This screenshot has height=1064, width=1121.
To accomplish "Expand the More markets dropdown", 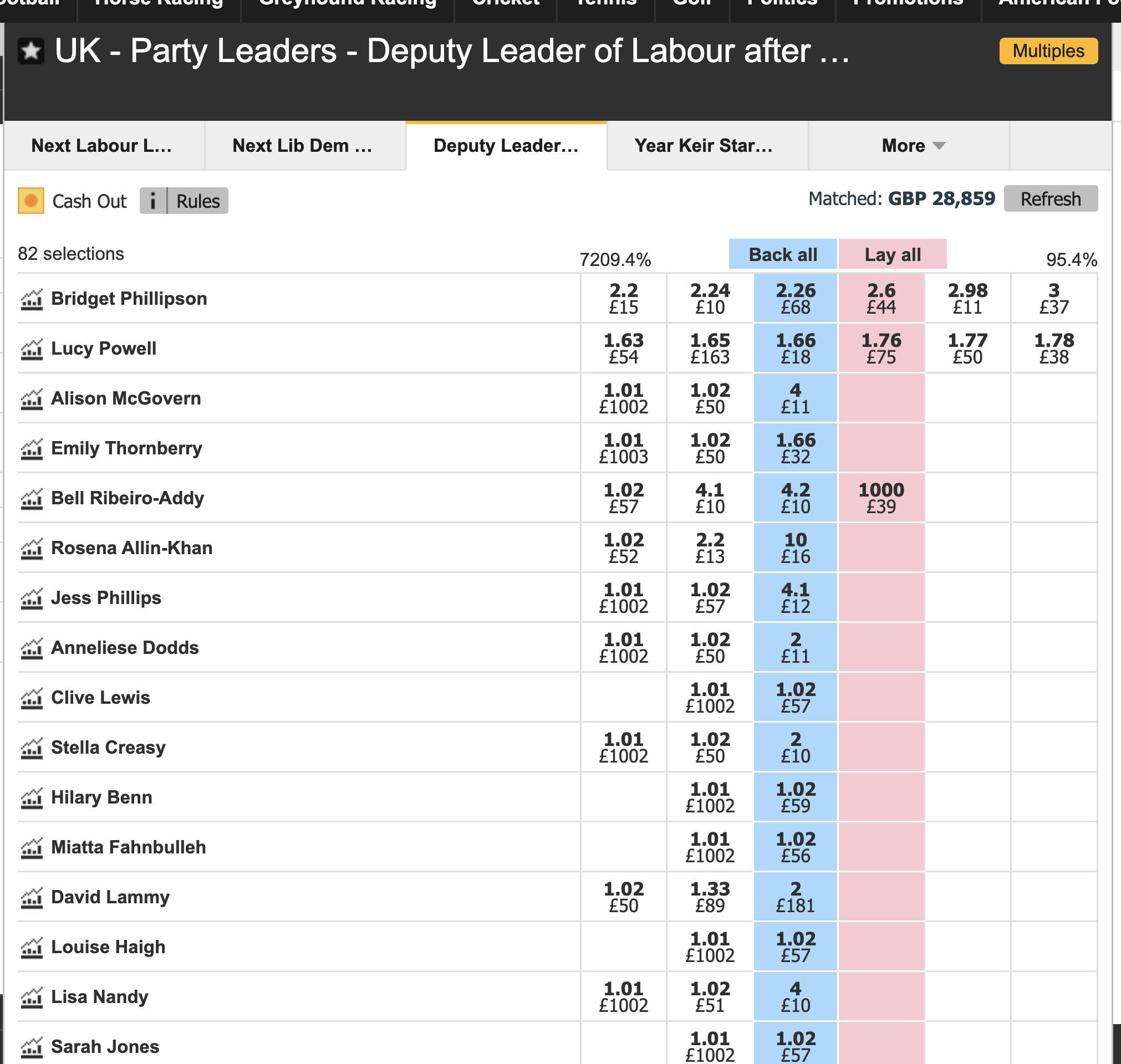I will coord(912,146).
